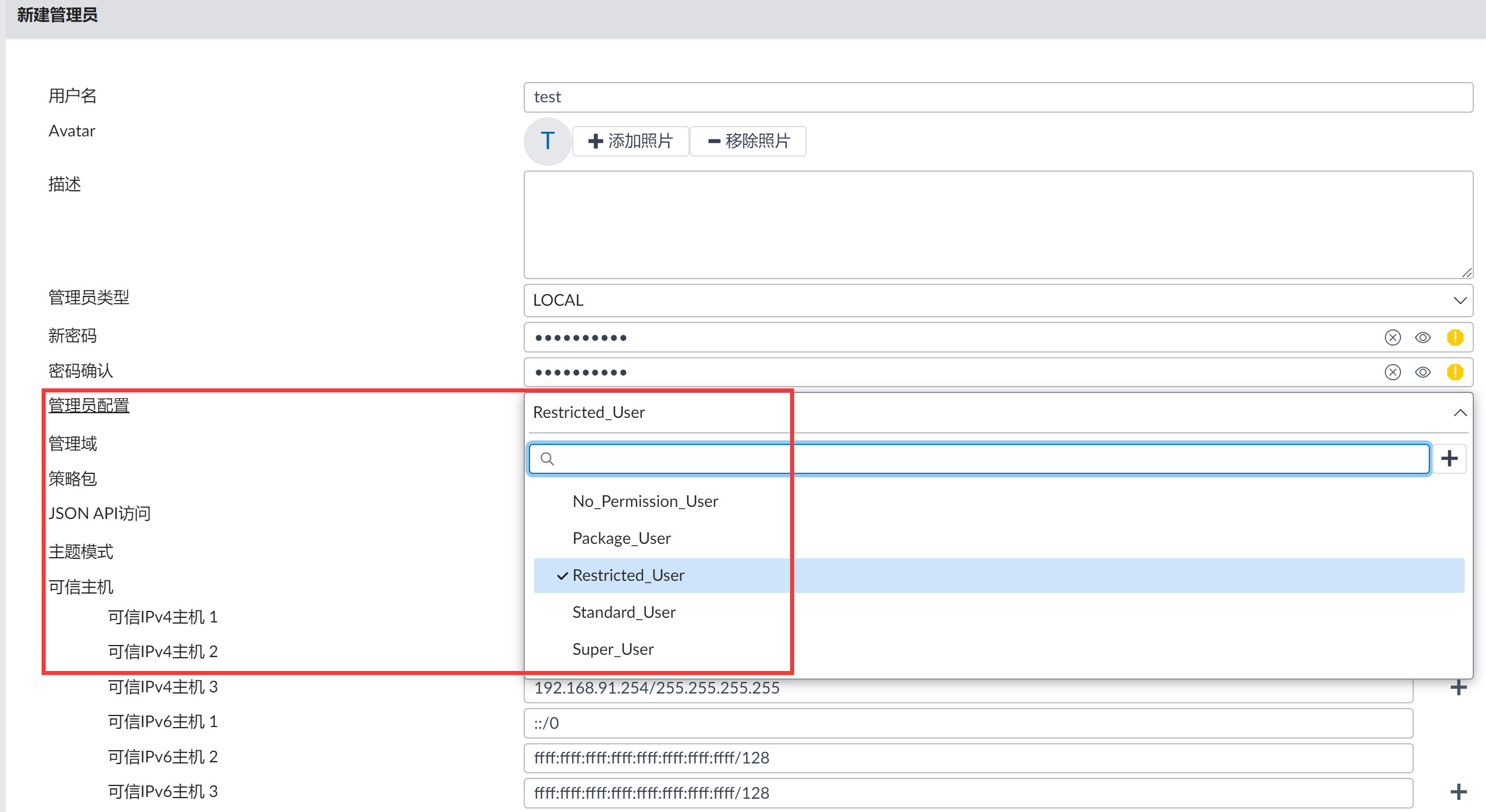Clear the password confirmation field
The height and width of the screenshot is (812, 1486).
[x=1392, y=372]
